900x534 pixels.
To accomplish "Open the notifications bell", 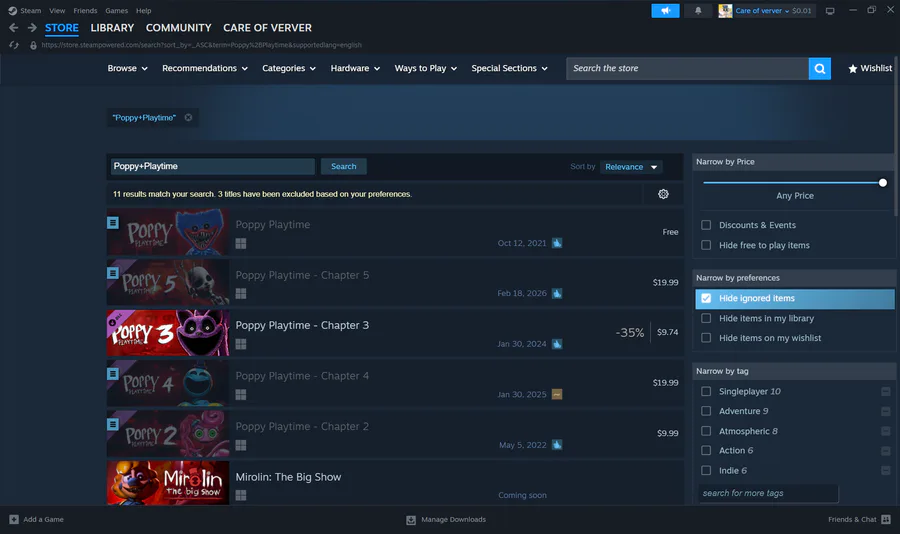I will coord(698,10).
